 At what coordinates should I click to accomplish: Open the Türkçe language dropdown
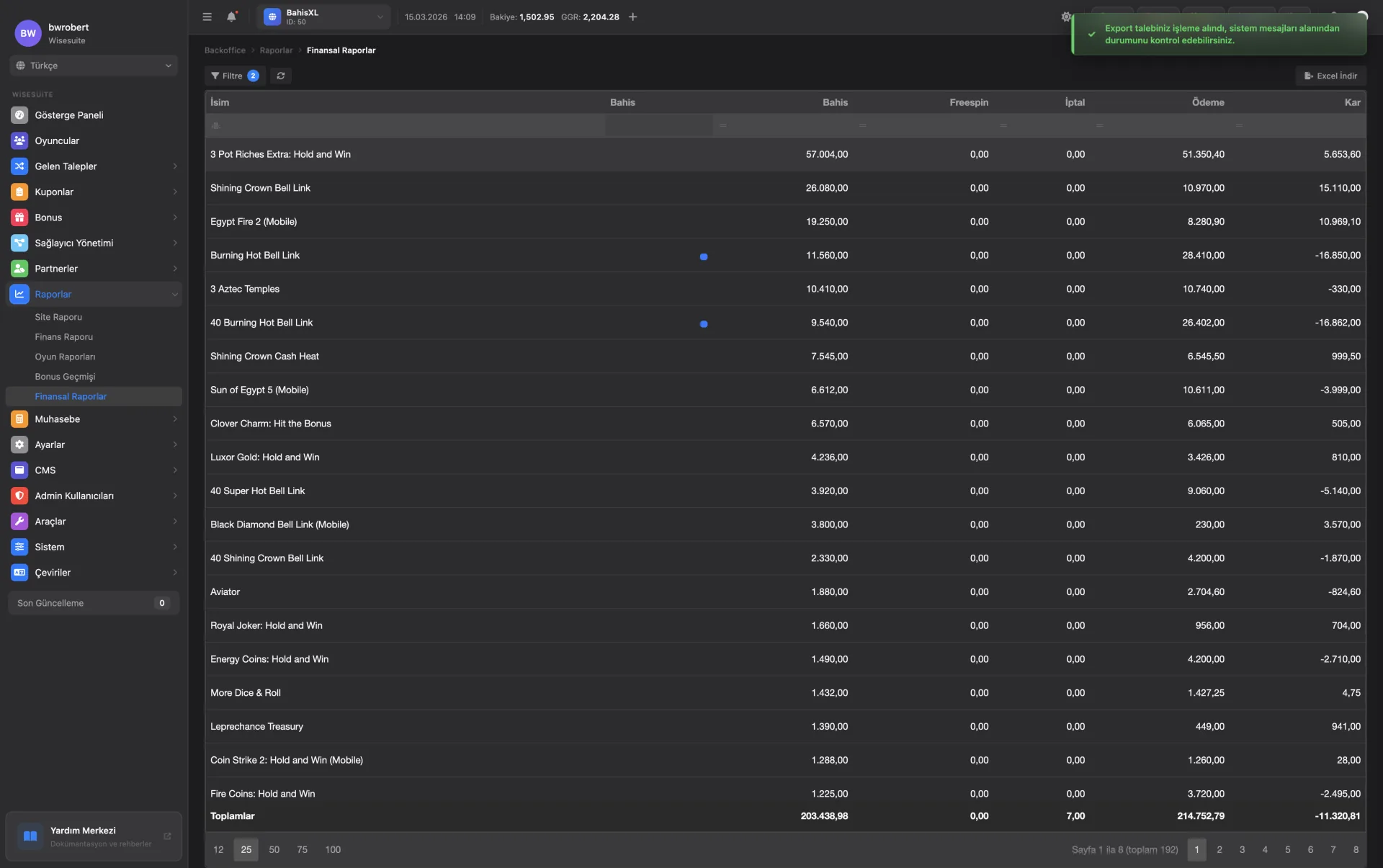point(94,66)
